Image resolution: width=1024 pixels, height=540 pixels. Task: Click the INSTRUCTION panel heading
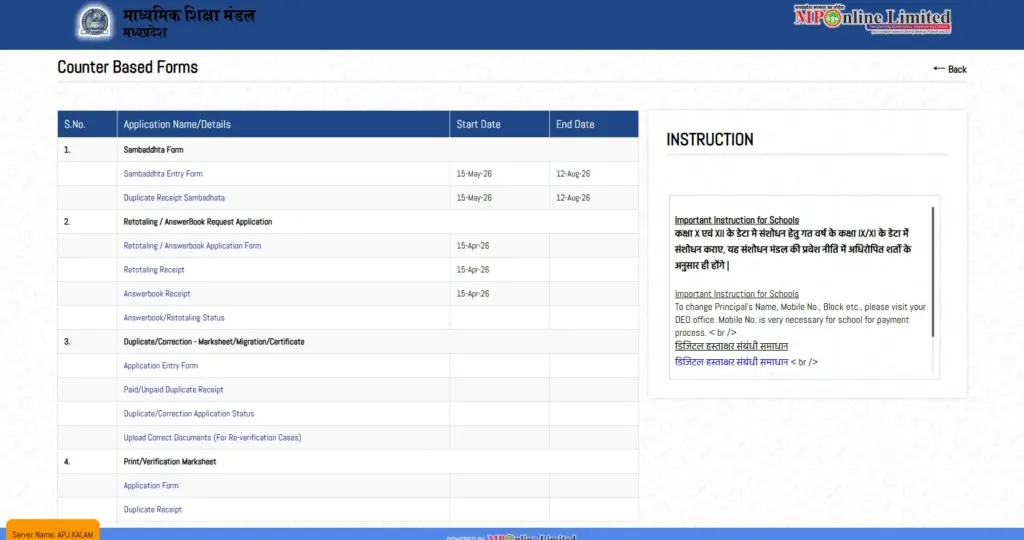[710, 139]
